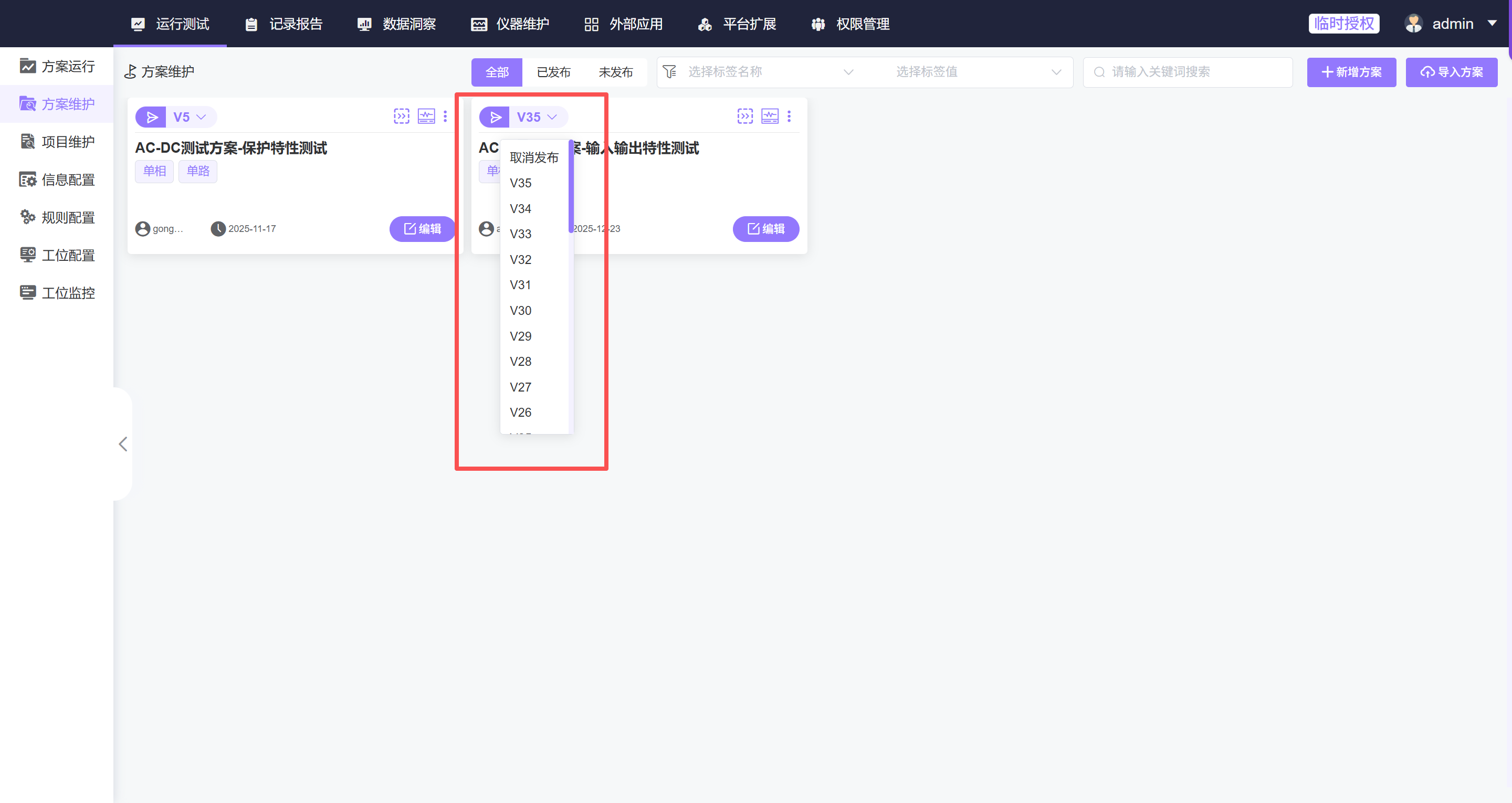Screen dimensions: 1512x803
Task: Click the filter icon beside tag name selector
Action: click(x=670, y=71)
